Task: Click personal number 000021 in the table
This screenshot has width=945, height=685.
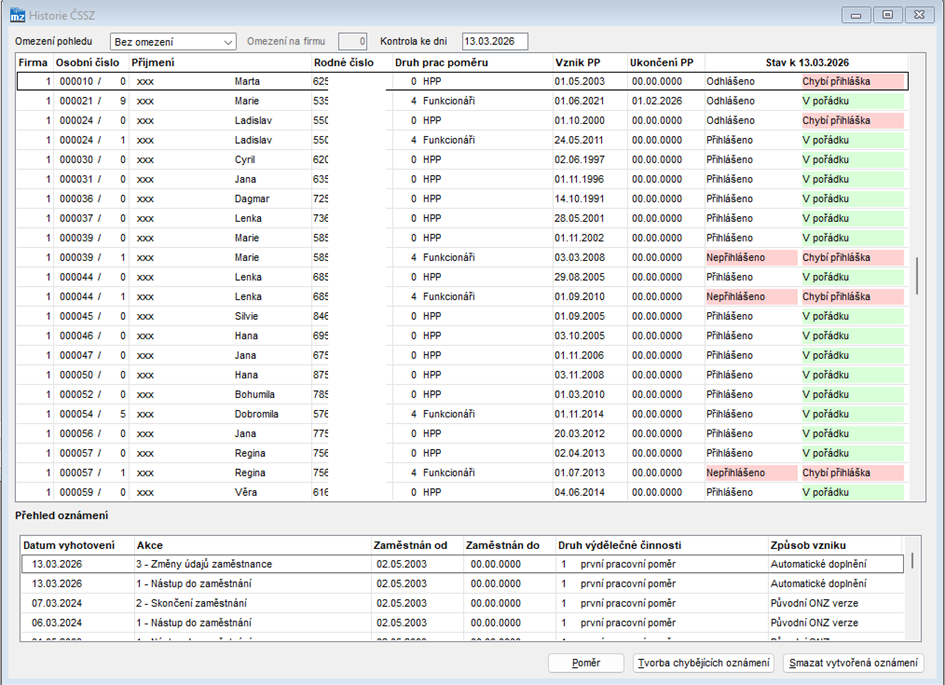Action: [x=76, y=101]
